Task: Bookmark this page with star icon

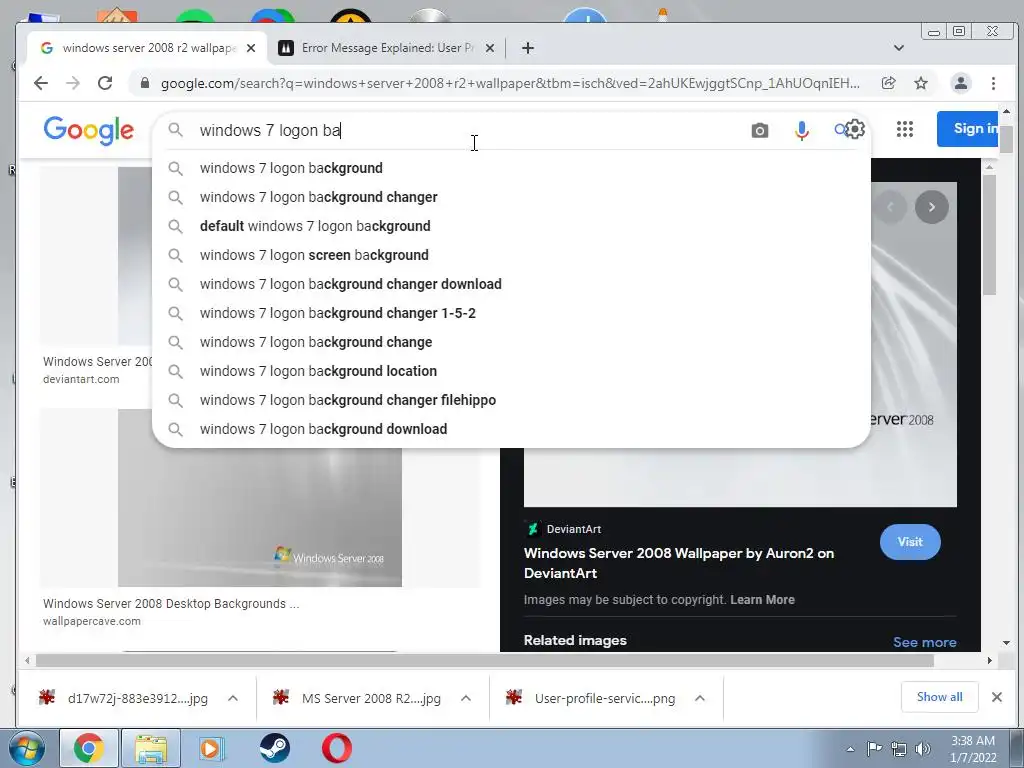Action: click(x=921, y=83)
